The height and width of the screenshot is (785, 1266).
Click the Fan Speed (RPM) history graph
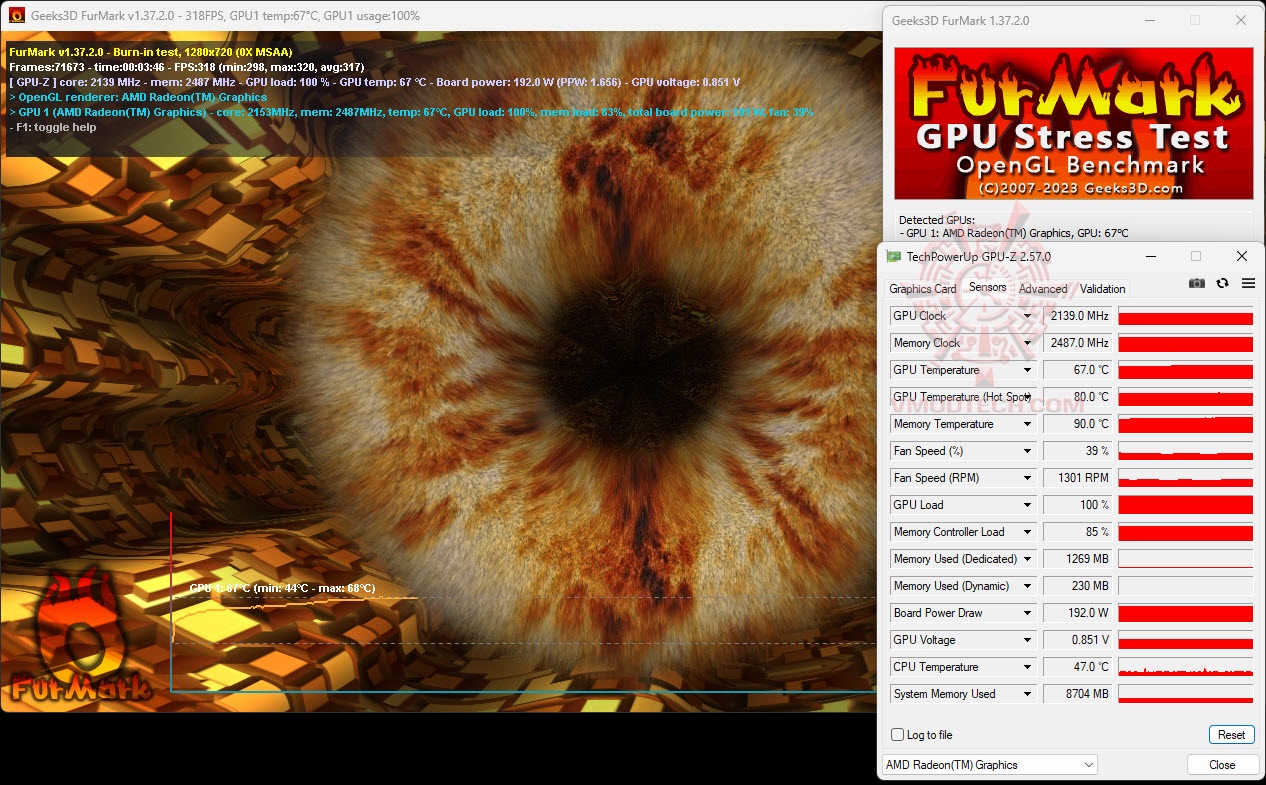coord(1185,478)
